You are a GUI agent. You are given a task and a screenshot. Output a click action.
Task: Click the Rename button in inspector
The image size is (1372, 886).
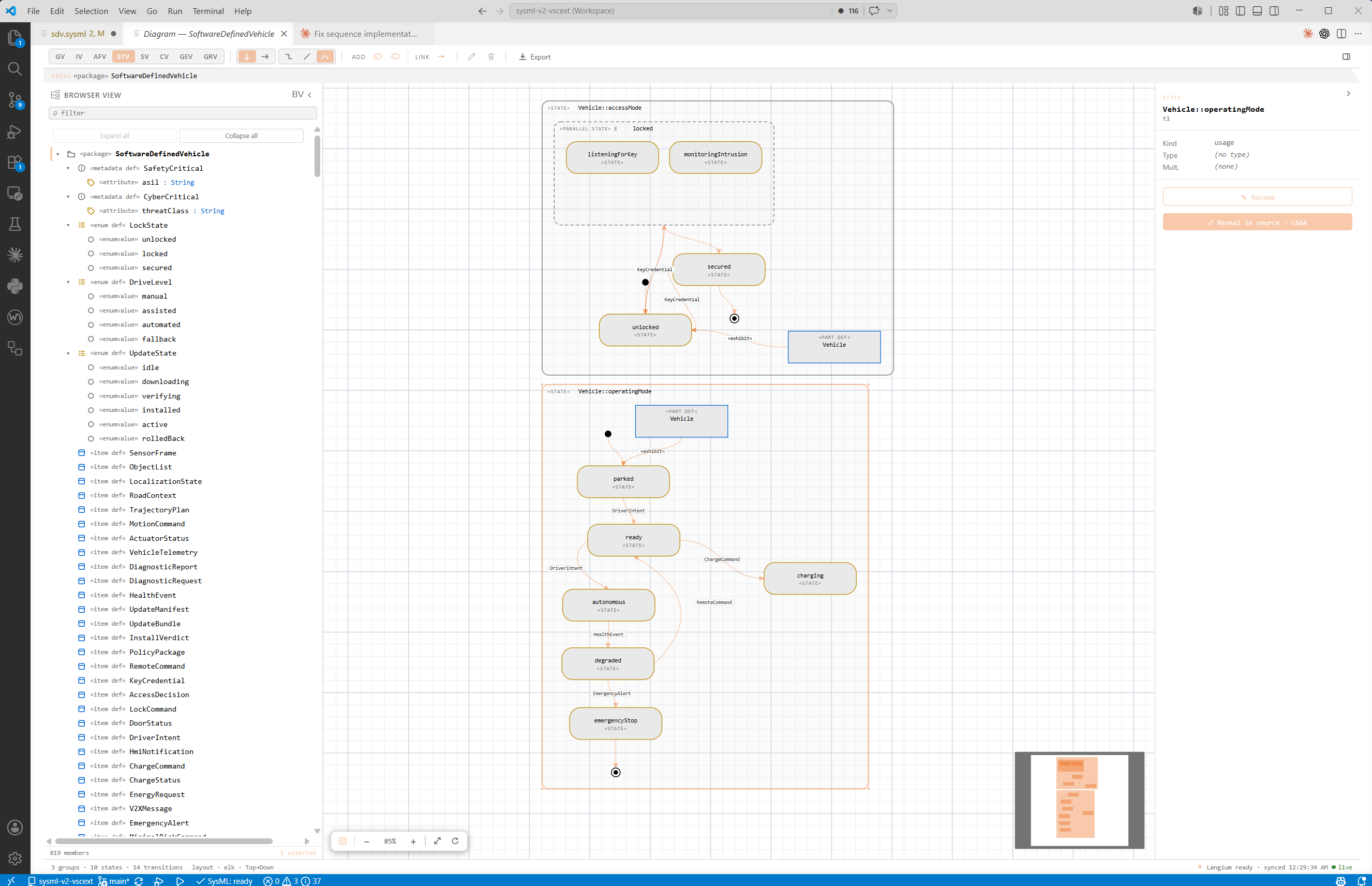pos(1257,197)
